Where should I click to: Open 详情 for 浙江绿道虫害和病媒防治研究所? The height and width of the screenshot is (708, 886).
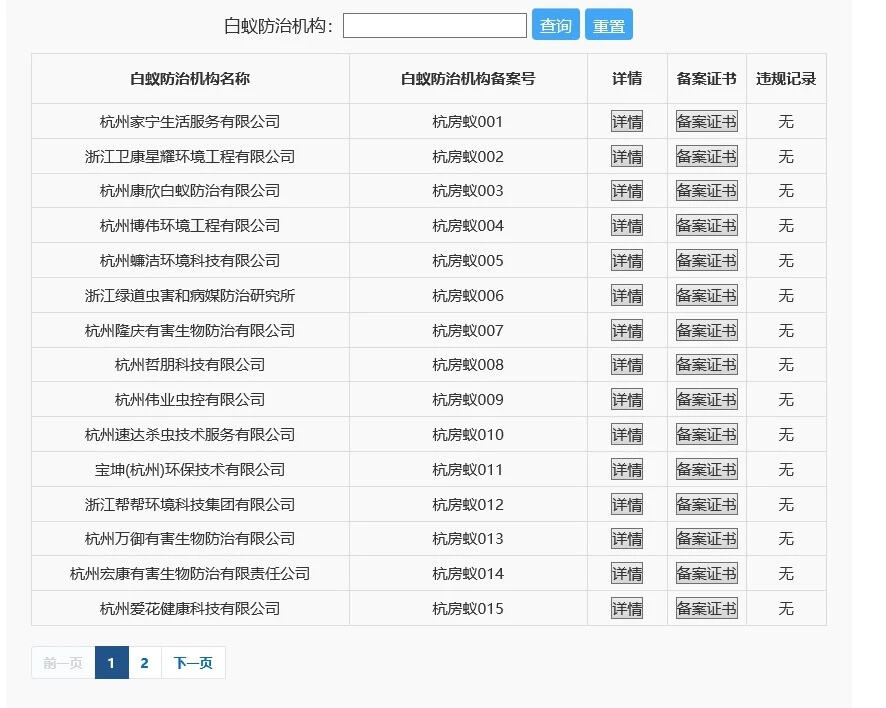pos(627,296)
